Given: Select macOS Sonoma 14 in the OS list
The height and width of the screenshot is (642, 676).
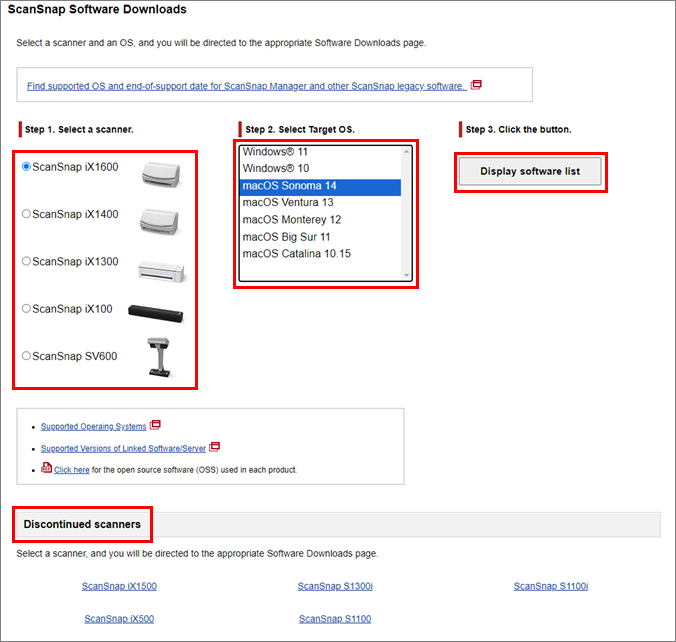Looking at the screenshot, I should (320, 186).
